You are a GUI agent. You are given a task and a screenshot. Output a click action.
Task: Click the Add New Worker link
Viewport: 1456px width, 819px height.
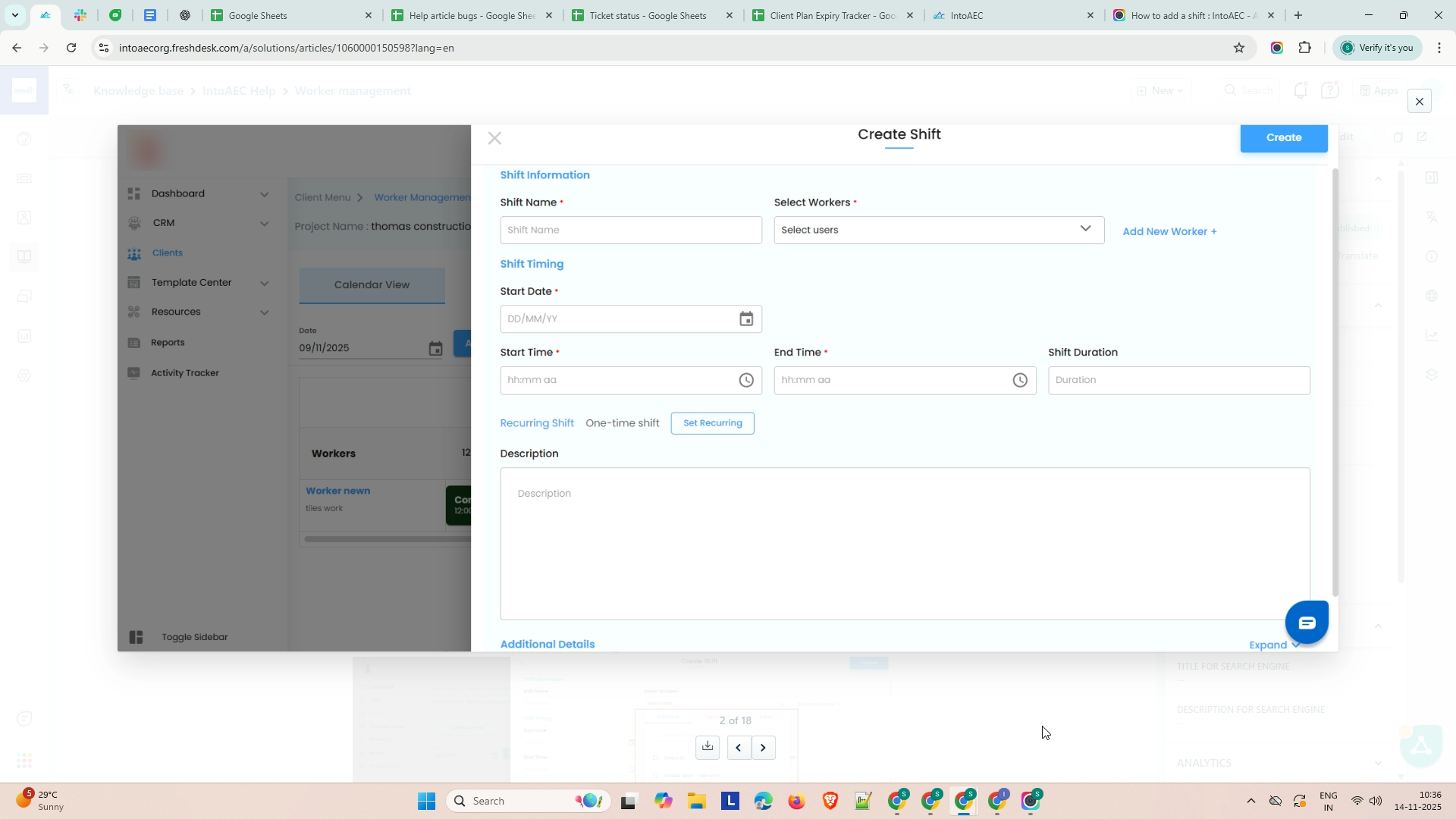click(x=1169, y=231)
